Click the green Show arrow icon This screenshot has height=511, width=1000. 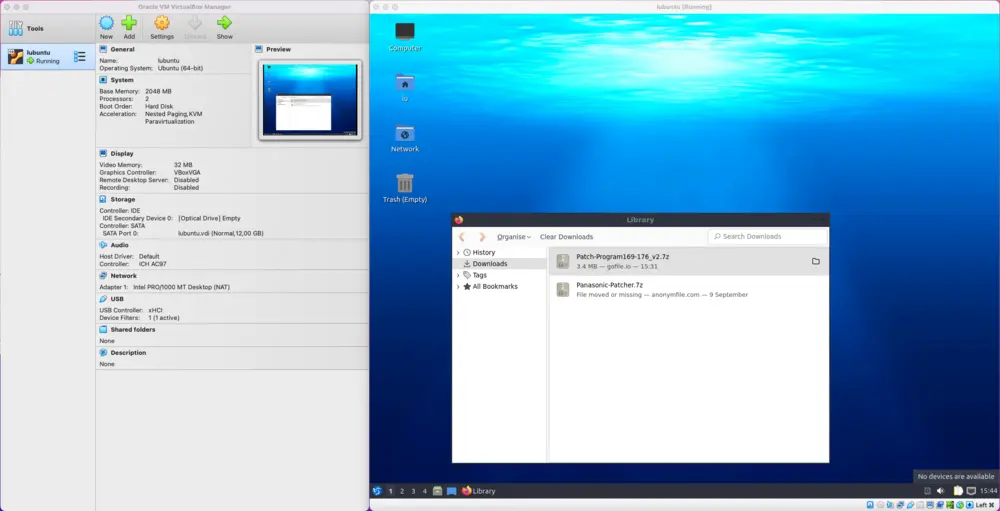pyautogui.click(x=224, y=23)
